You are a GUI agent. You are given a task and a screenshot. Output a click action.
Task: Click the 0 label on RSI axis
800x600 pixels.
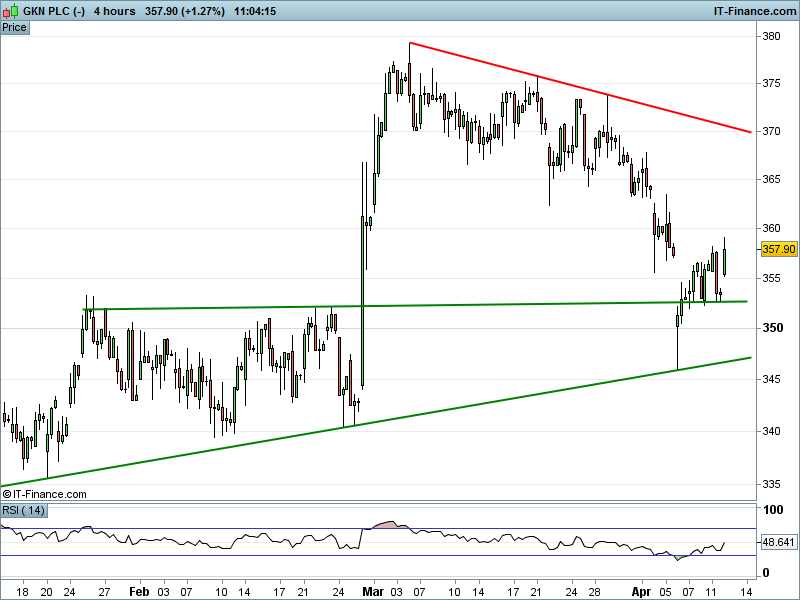[x=765, y=573]
